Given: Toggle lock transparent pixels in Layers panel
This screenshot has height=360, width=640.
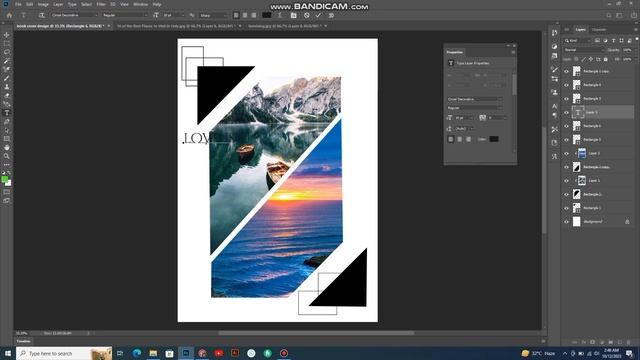Looking at the screenshot, I should point(576,59).
